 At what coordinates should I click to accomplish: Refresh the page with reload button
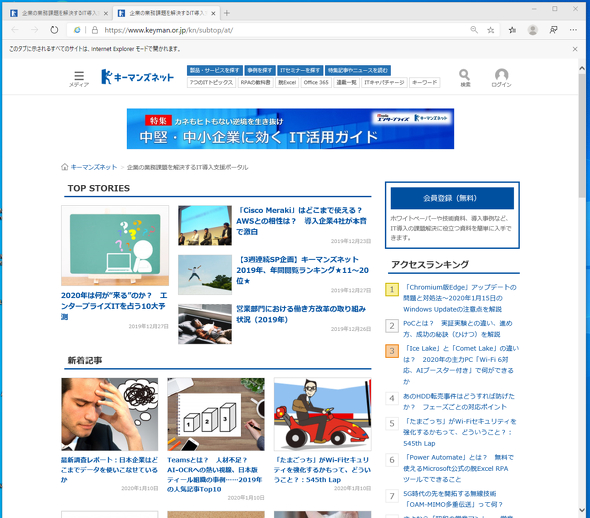[x=54, y=30]
